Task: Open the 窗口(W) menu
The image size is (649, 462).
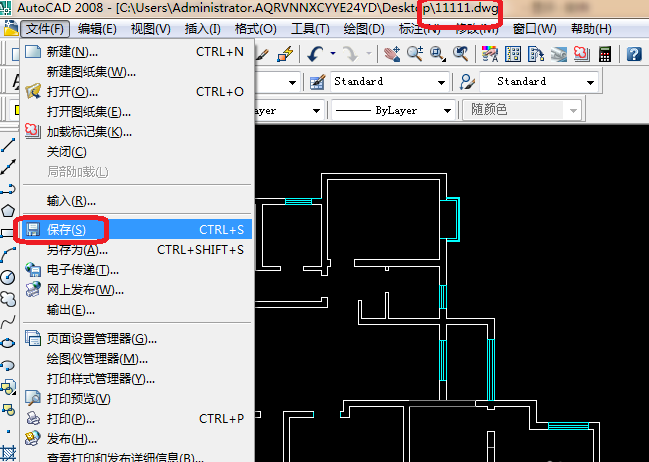Action: click(x=535, y=29)
